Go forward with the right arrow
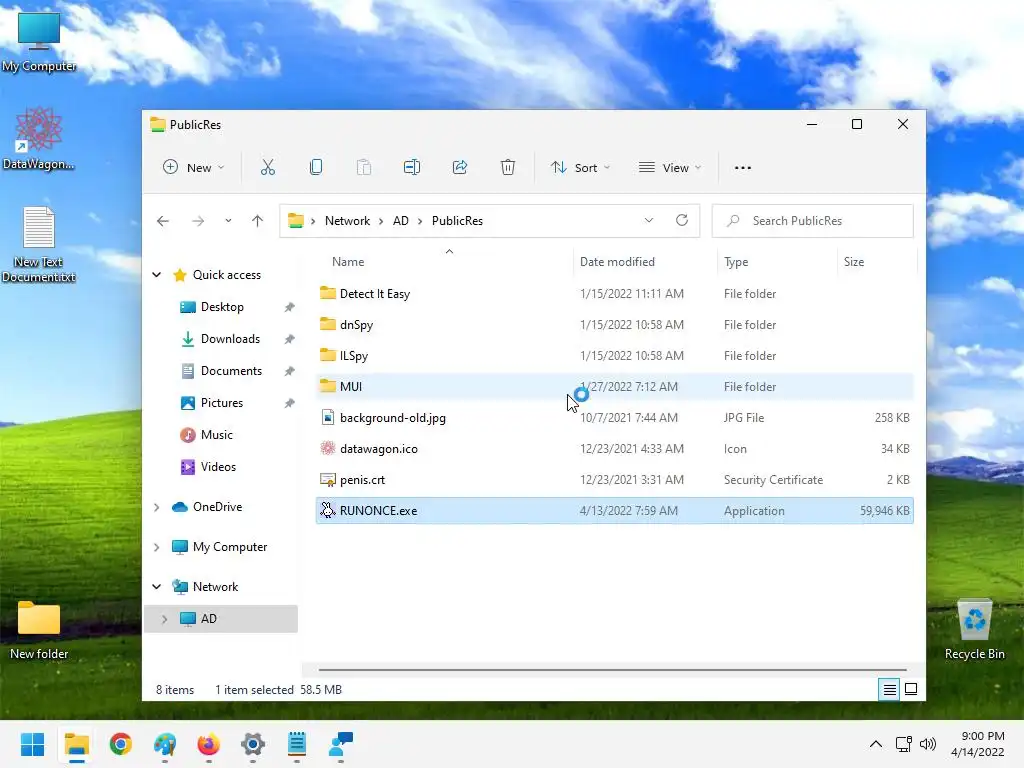The image size is (1024, 768). click(x=198, y=221)
